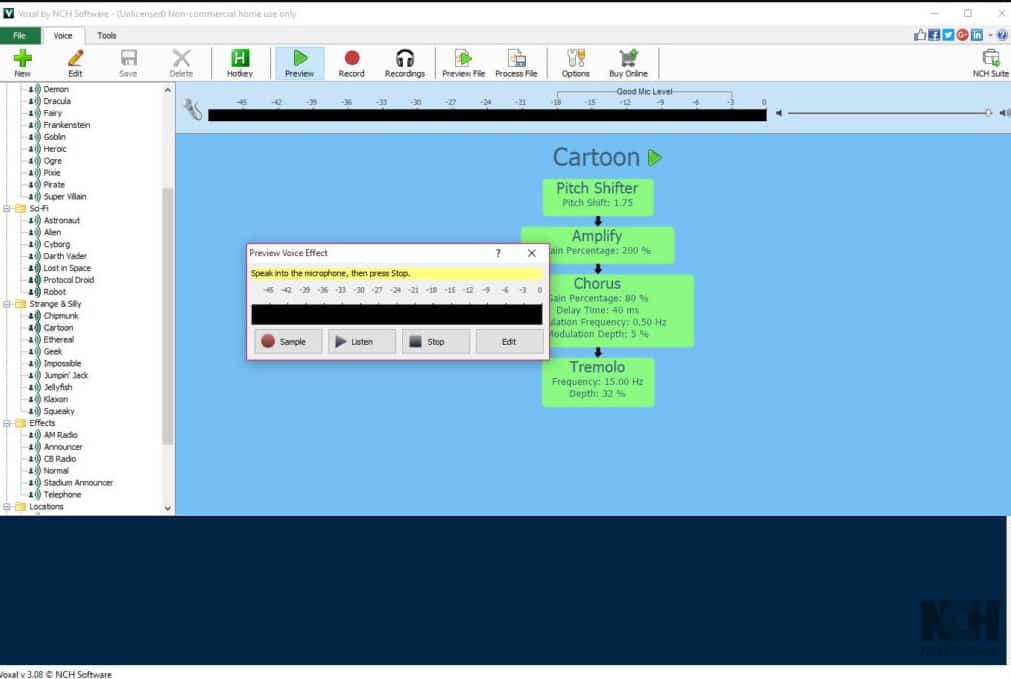Viewport: 1011px width, 679px height.
Task: Open the Options dialog
Action: click(x=576, y=63)
